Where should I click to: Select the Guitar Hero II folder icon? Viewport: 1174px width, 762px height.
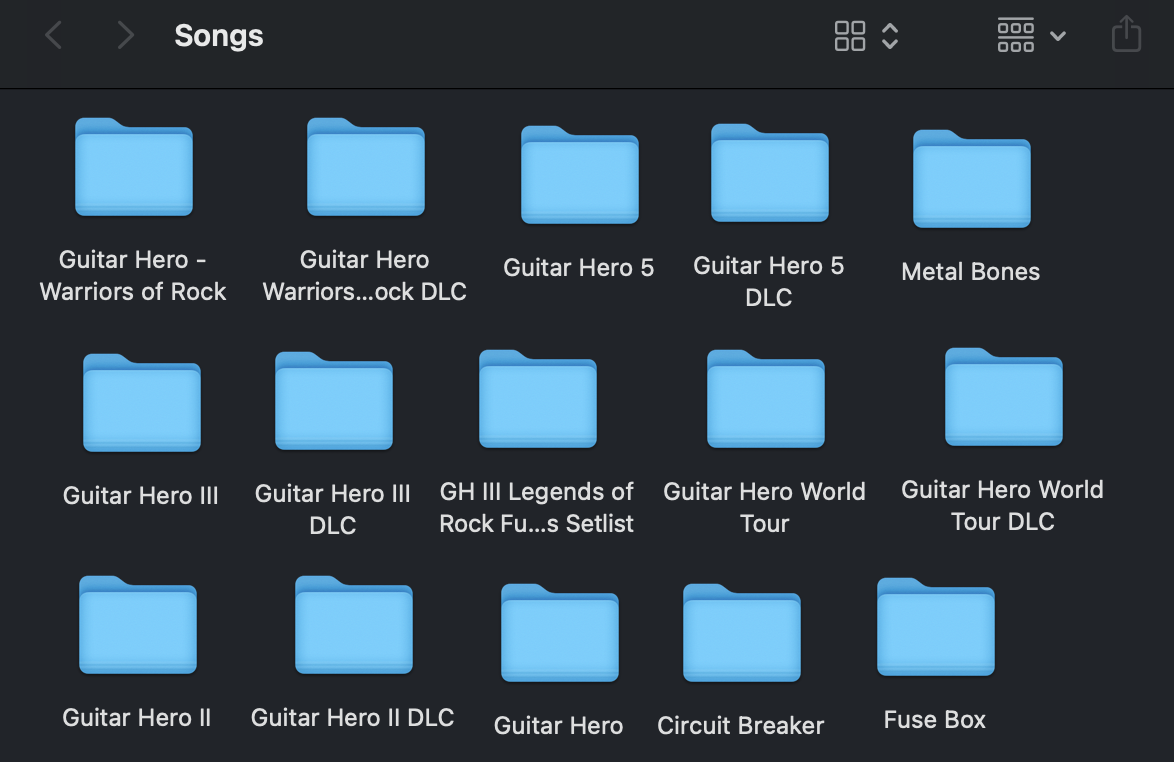(138, 625)
